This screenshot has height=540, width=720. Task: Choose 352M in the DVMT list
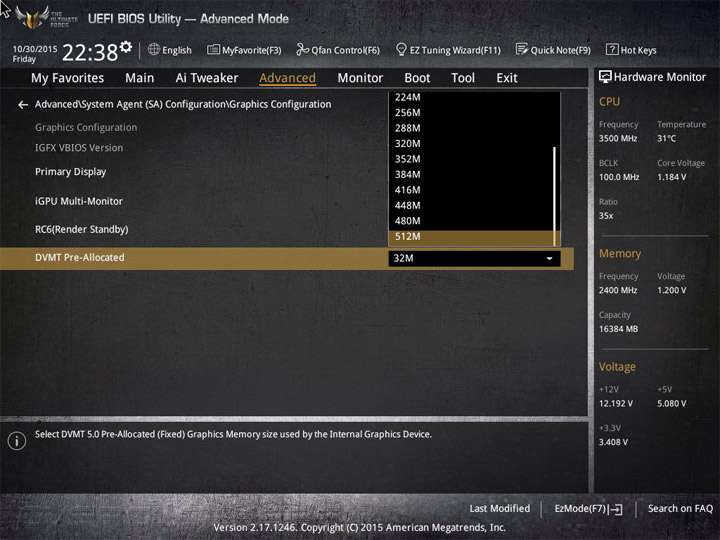pyautogui.click(x=471, y=159)
